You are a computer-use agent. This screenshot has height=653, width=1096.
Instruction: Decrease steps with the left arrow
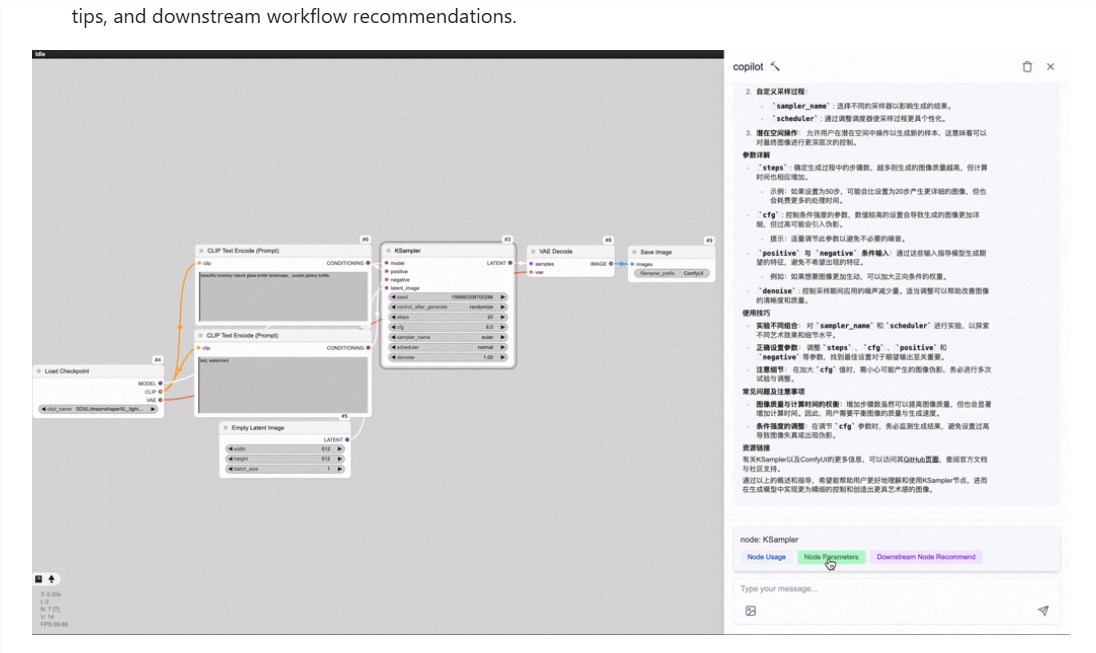[x=394, y=317]
